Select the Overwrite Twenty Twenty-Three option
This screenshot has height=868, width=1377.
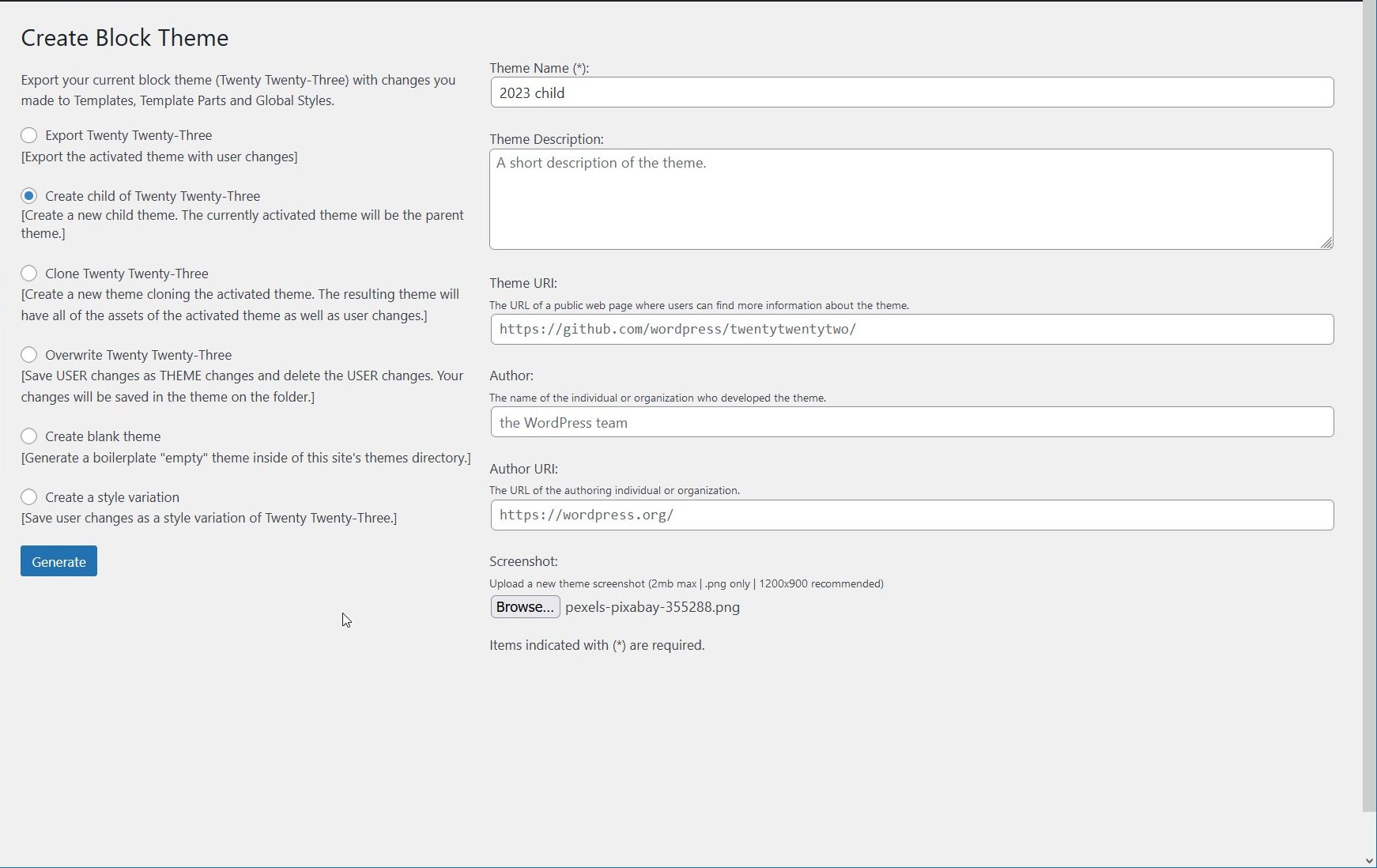pyautogui.click(x=29, y=355)
